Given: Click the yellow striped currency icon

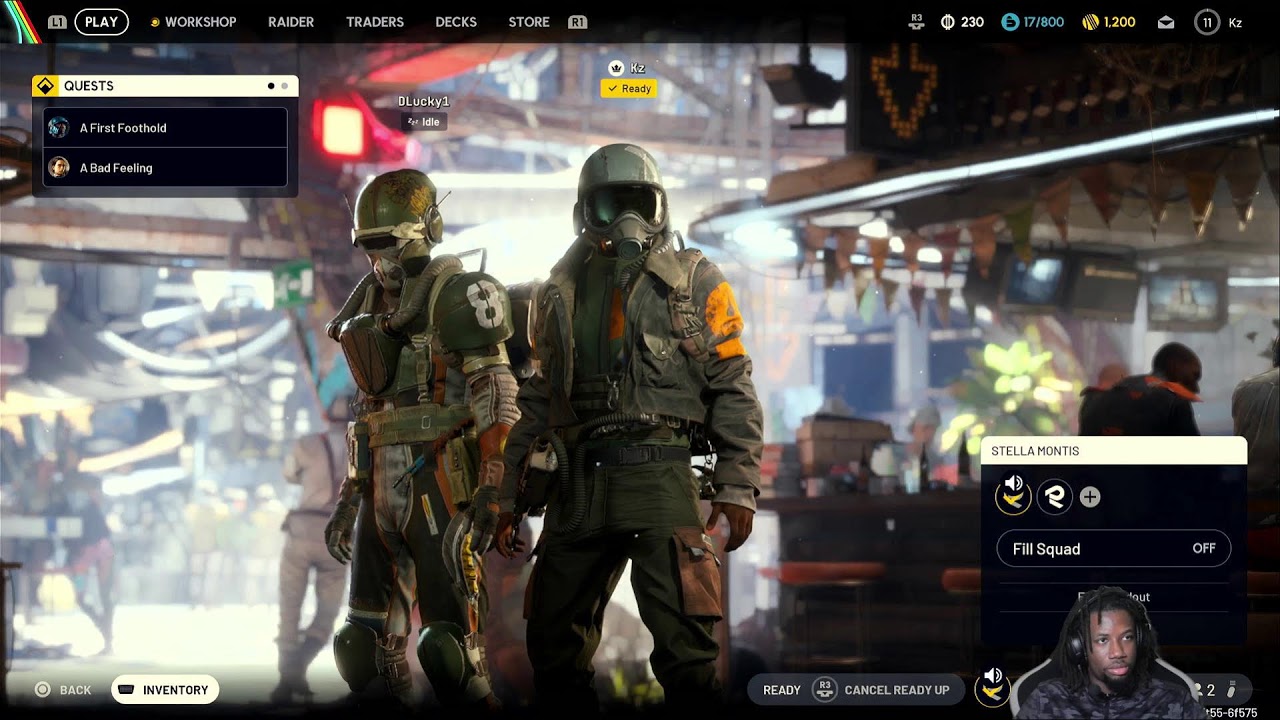Looking at the screenshot, I should 1091,22.
